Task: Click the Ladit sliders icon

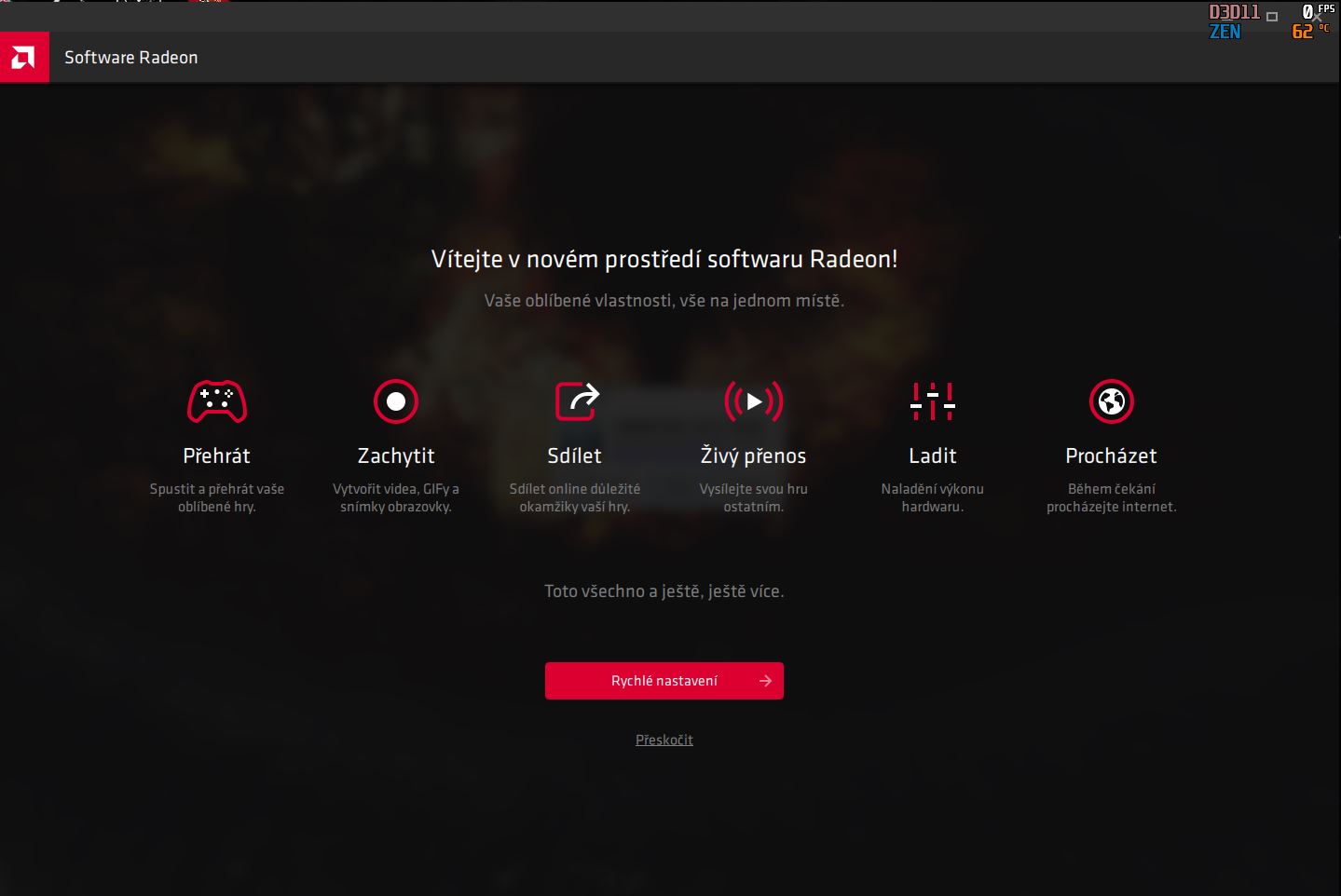Action: point(933,401)
